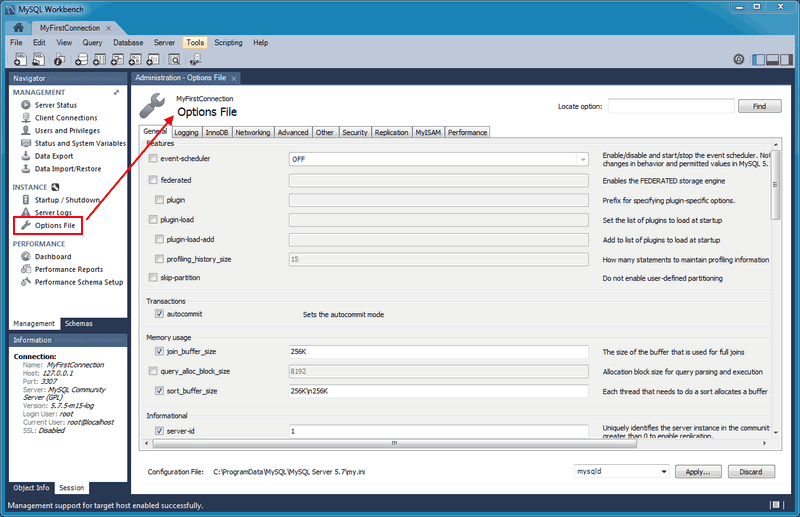The width and height of the screenshot is (800, 517).
Task: Click the horizontal scrollbar of options list
Action: coord(395,444)
